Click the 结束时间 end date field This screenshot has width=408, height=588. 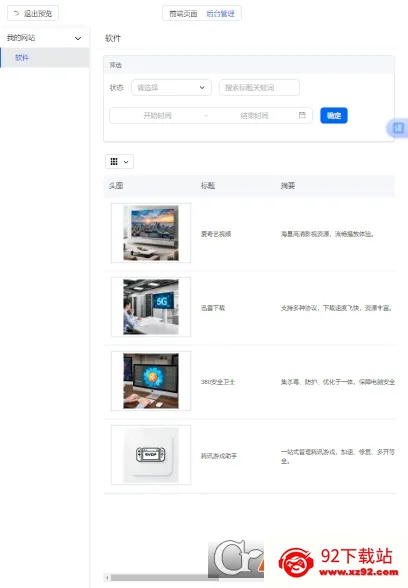[254, 116]
